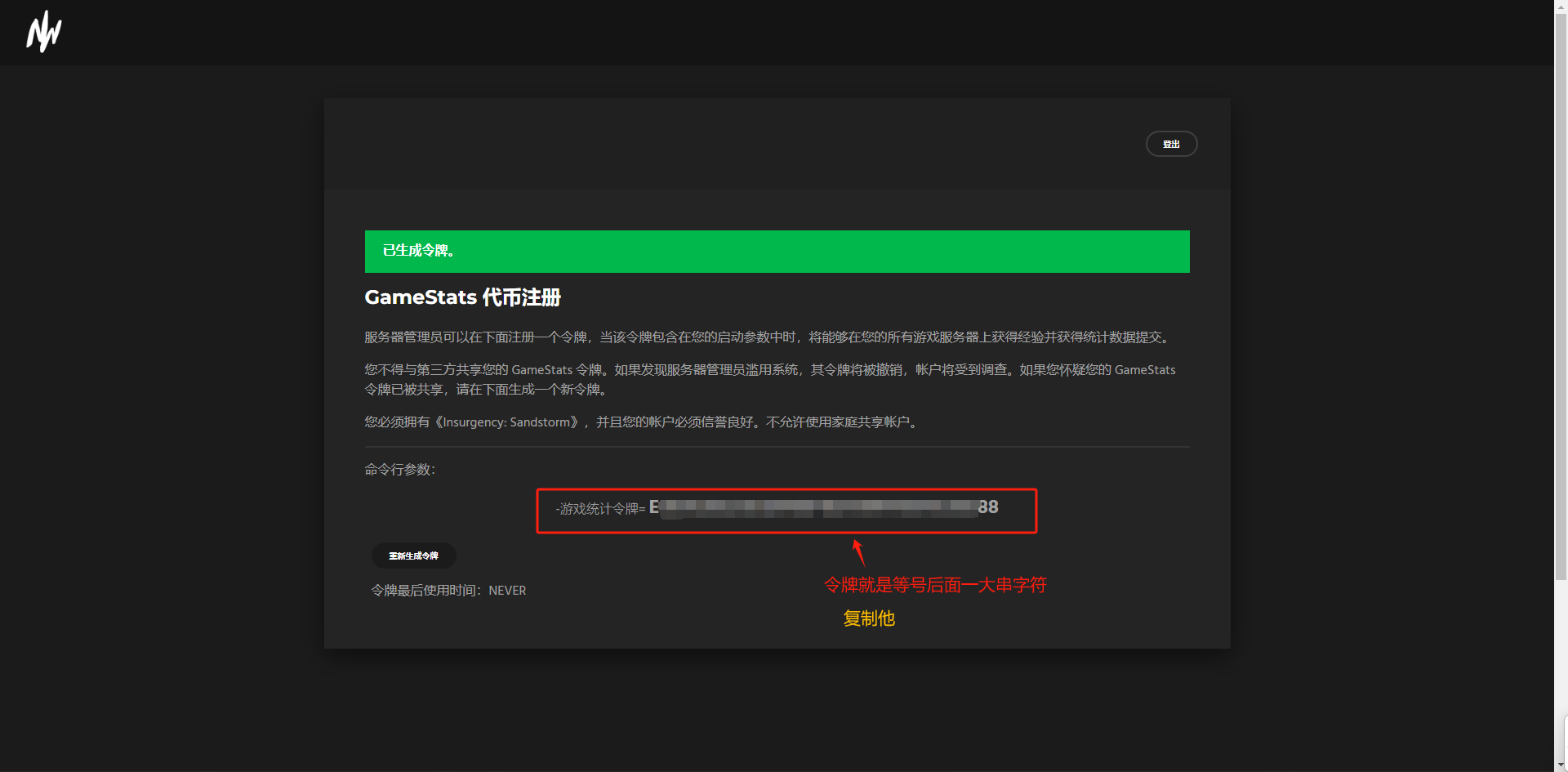Screen dimensions: 1568x772
Task: Click the GameStats 代币注册 heading
Action: point(462,297)
